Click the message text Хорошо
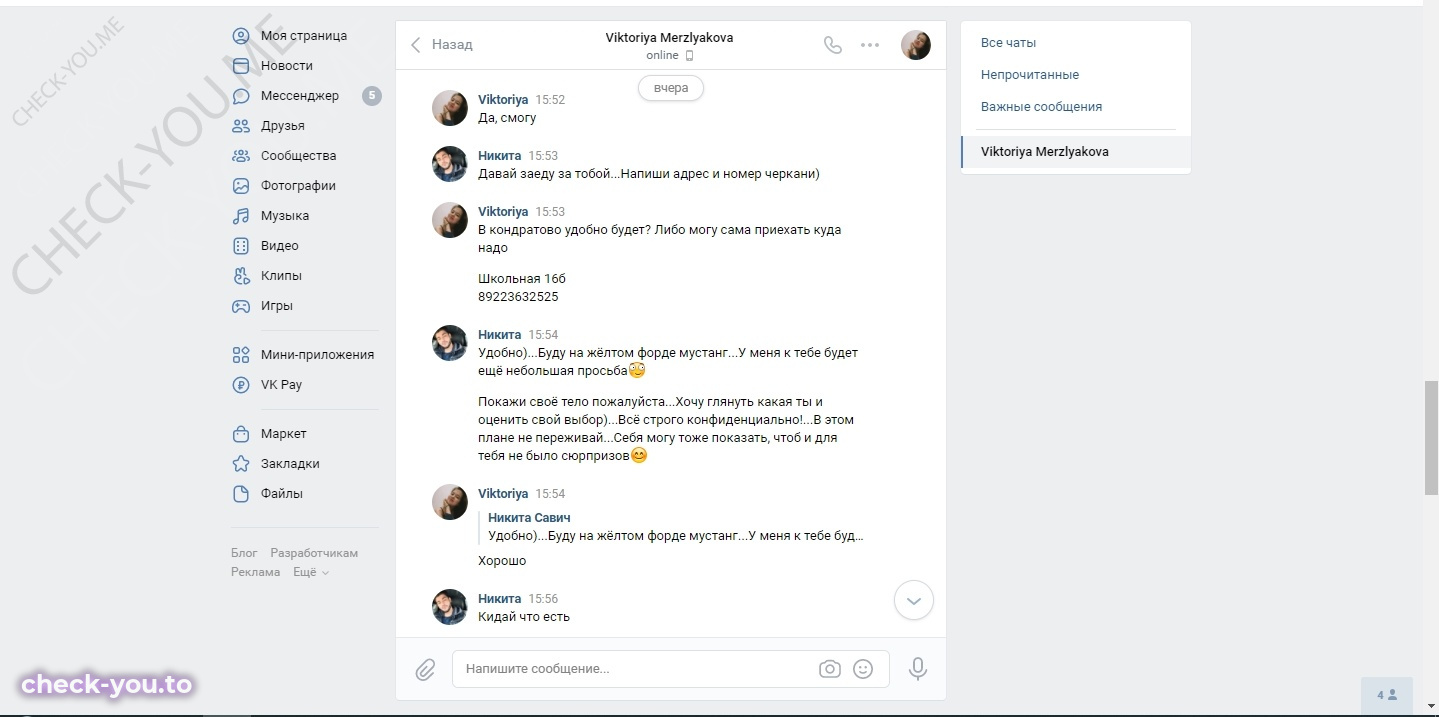The height and width of the screenshot is (717, 1439). pos(502,561)
